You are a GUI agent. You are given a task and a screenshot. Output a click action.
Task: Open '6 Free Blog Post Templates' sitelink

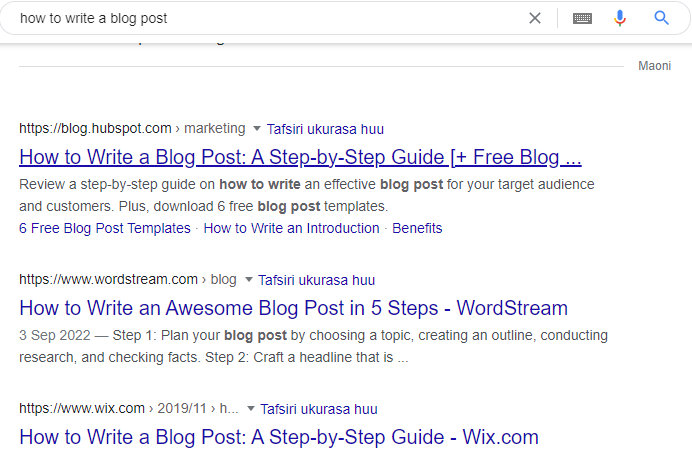[105, 228]
